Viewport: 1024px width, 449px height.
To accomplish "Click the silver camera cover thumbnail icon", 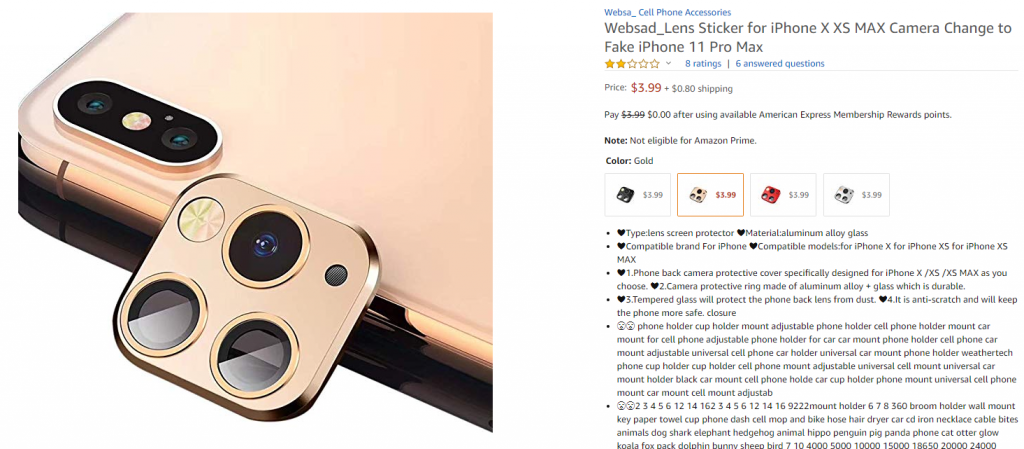I will coord(844,194).
